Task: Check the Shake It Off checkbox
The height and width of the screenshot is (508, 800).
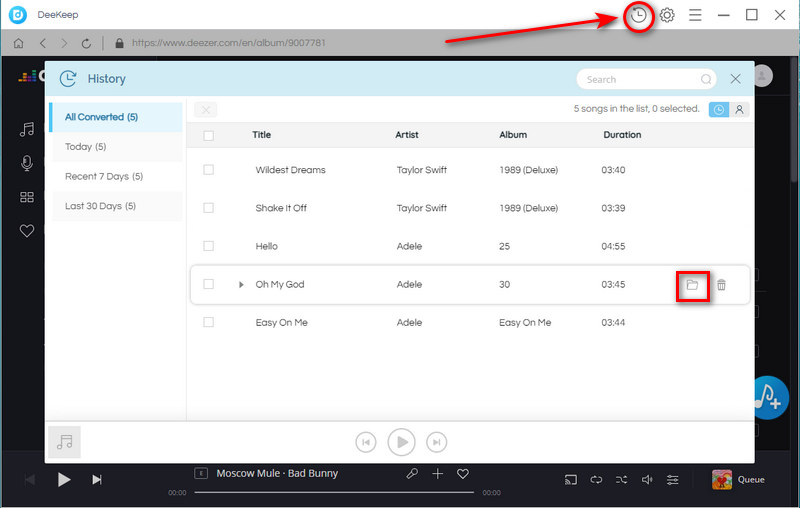Action: (x=208, y=208)
